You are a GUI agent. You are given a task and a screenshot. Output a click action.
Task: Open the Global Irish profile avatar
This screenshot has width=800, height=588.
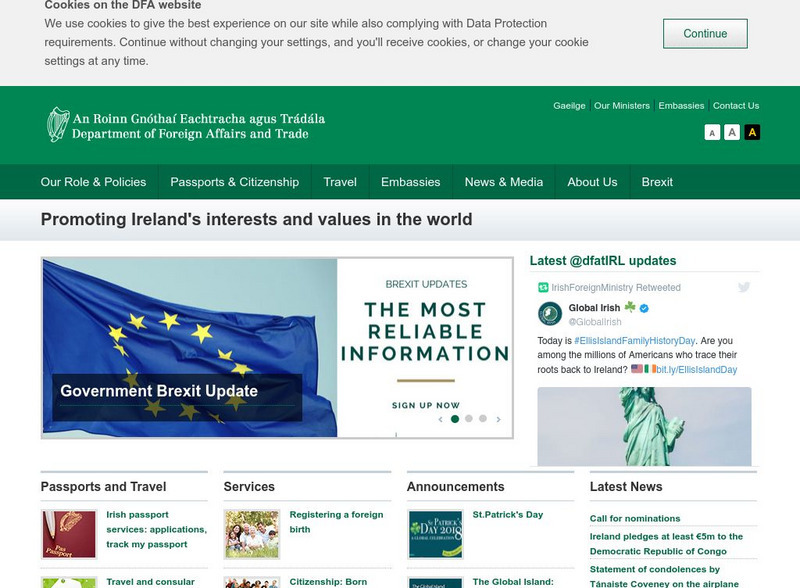(x=550, y=313)
